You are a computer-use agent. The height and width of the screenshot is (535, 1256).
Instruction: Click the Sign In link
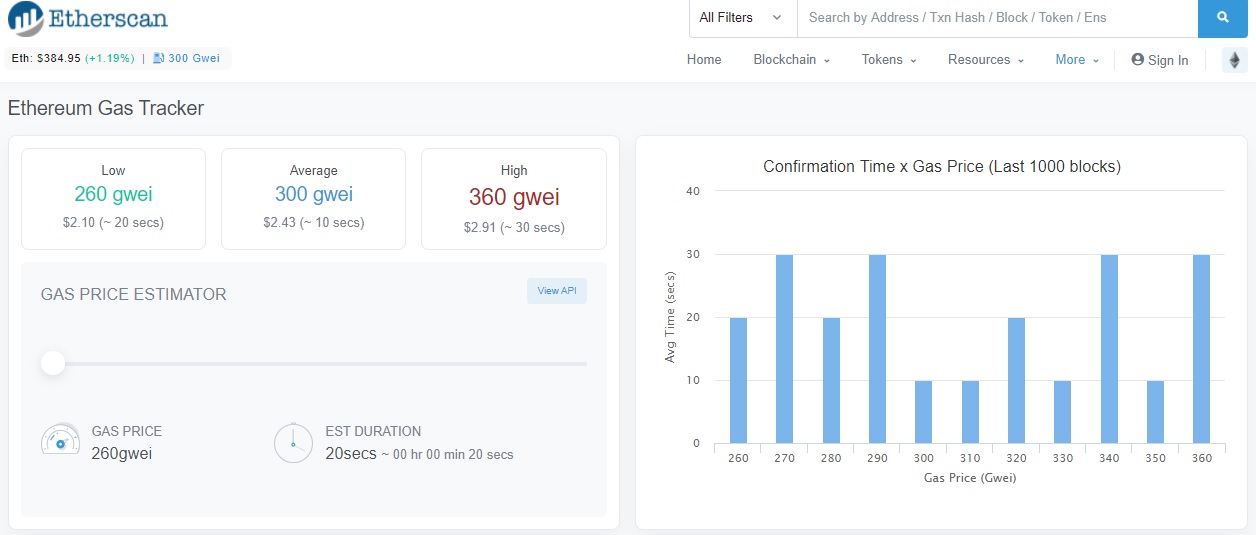(1160, 60)
